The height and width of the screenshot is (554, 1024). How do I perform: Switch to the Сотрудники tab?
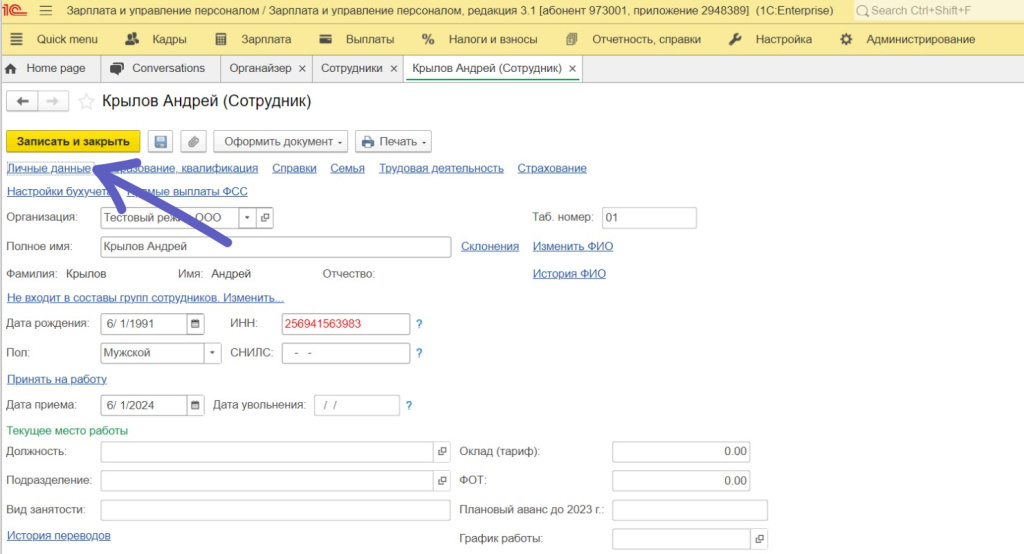[351, 68]
